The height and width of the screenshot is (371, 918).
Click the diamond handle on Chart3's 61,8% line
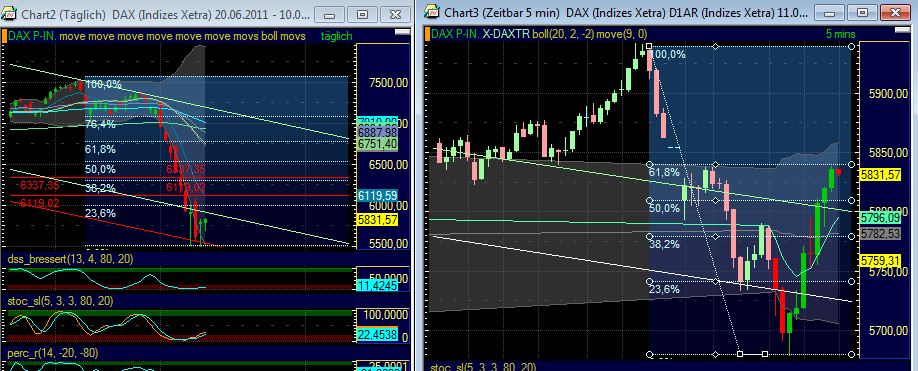(715, 164)
